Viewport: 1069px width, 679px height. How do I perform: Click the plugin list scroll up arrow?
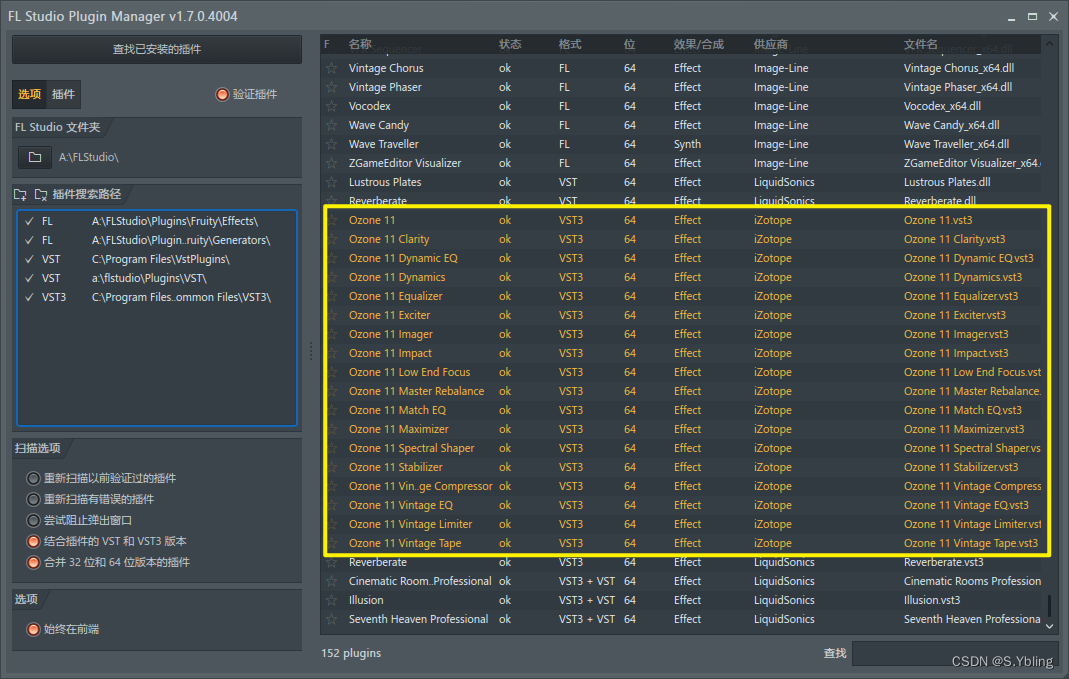click(1050, 44)
